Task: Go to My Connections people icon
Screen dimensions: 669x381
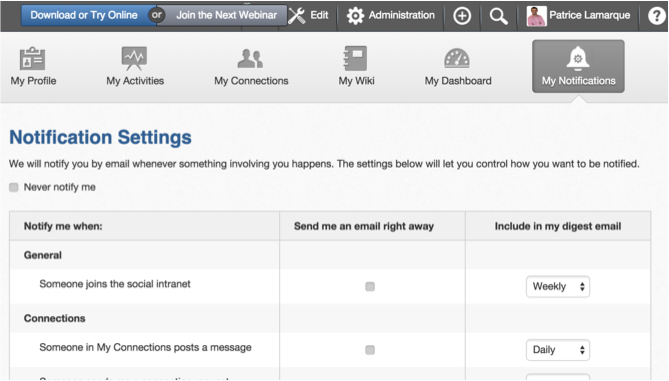Action: click(x=250, y=58)
